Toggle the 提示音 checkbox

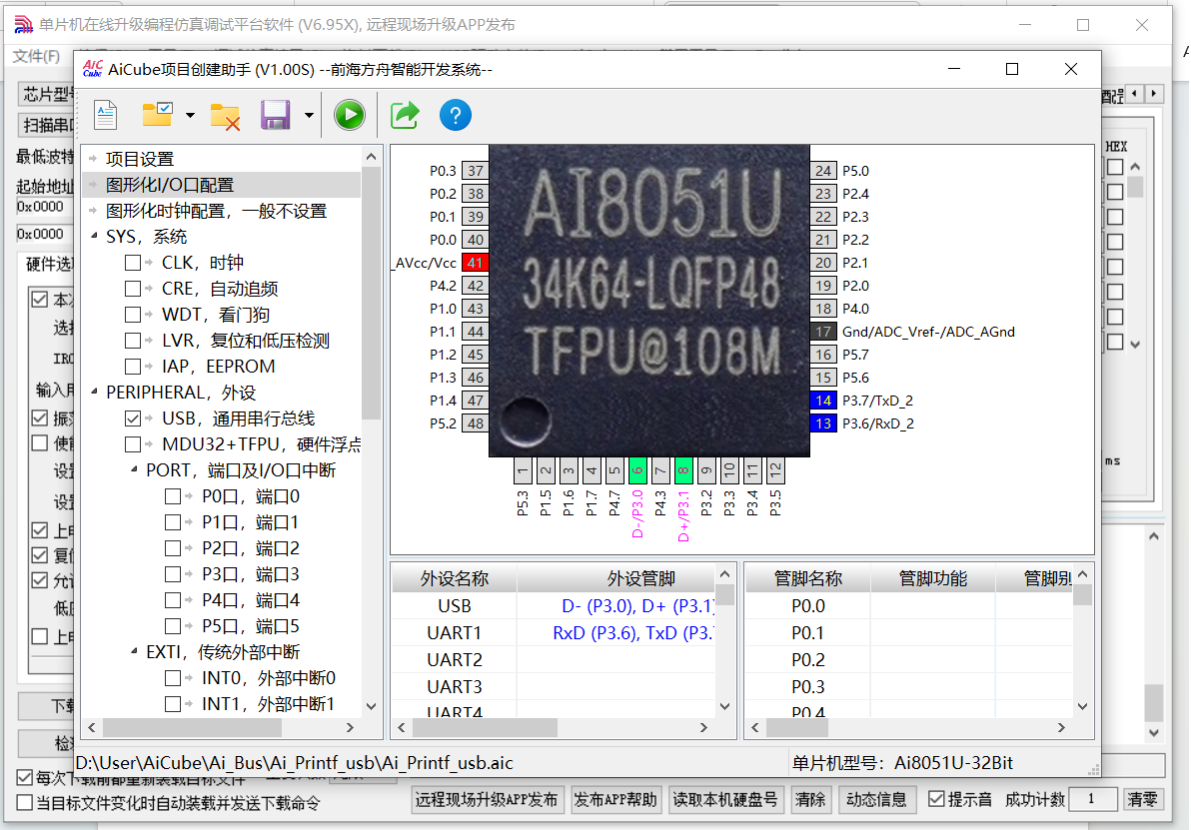pyautogui.click(x=937, y=799)
